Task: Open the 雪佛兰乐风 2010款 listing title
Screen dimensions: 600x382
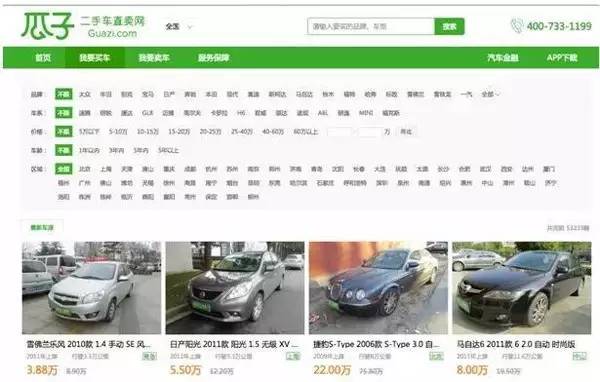Action: pyautogui.click(x=88, y=344)
